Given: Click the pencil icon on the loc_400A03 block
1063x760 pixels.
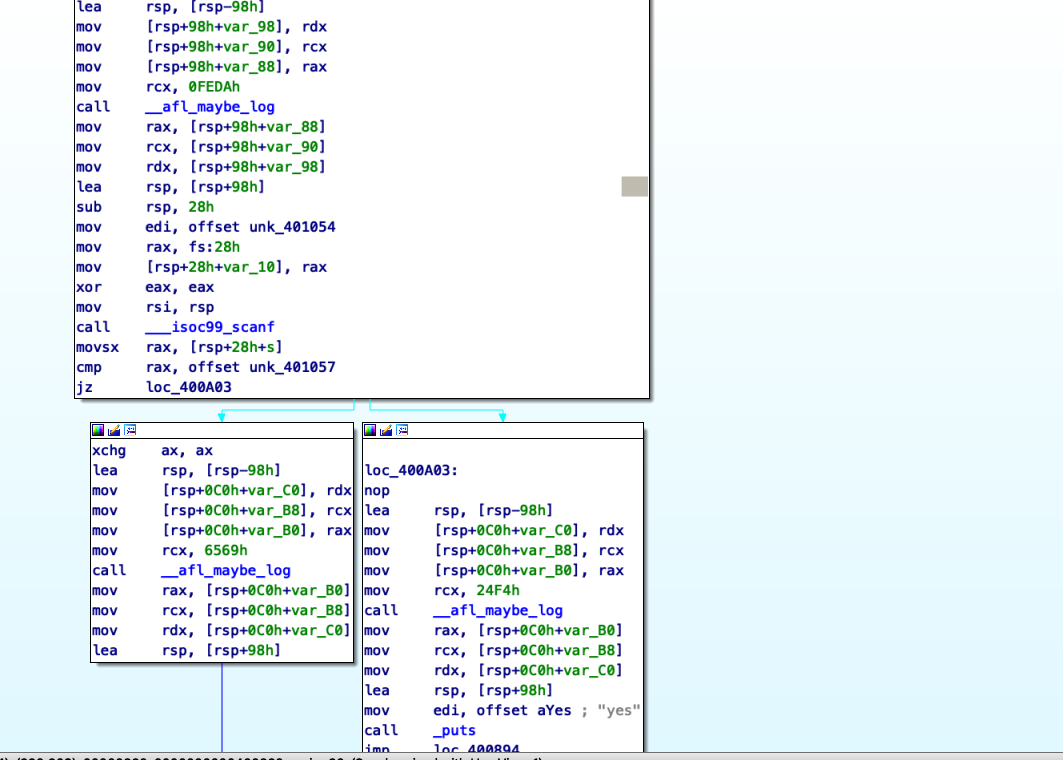Looking at the screenshot, I should tap(384, 430).
